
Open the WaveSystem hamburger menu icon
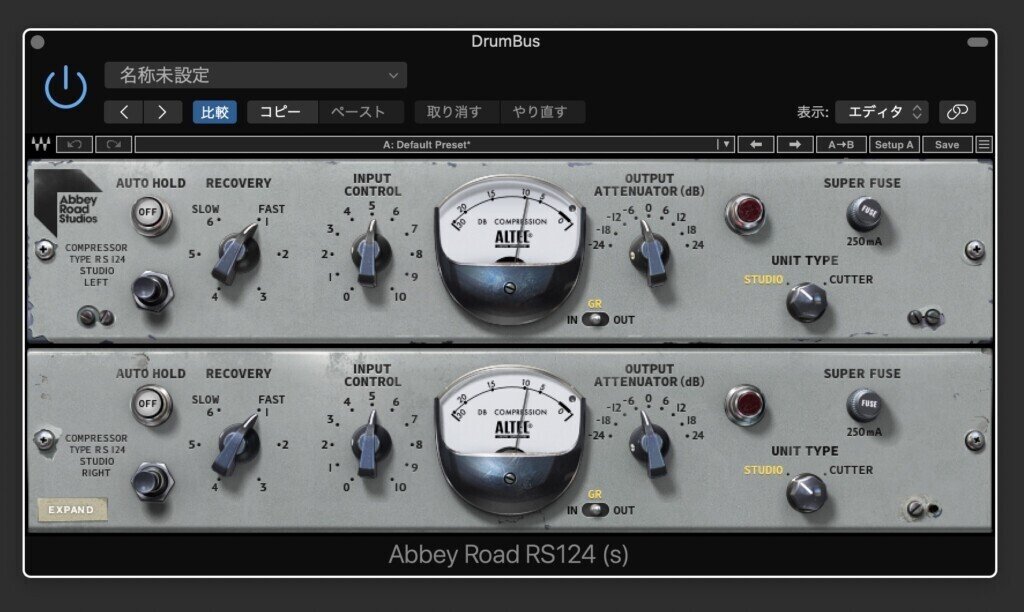tap(984, 144)
